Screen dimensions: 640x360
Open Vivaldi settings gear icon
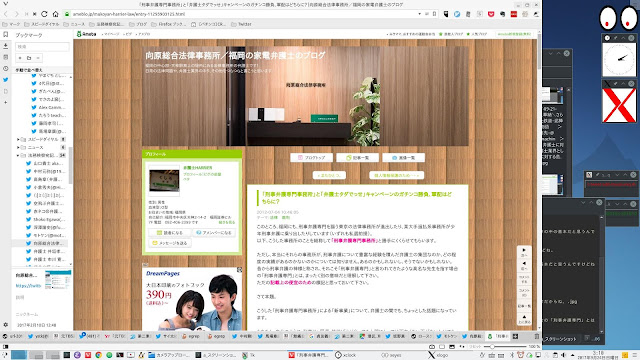click(5, 325)
